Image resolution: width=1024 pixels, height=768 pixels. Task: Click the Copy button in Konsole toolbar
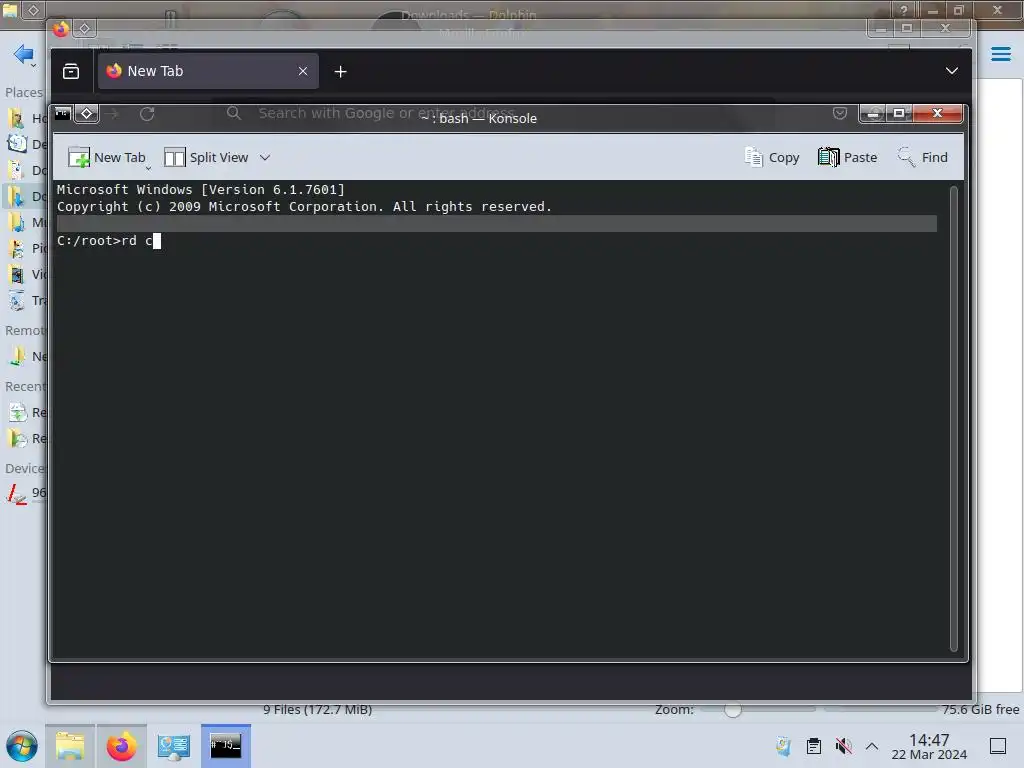coord(772,157)
